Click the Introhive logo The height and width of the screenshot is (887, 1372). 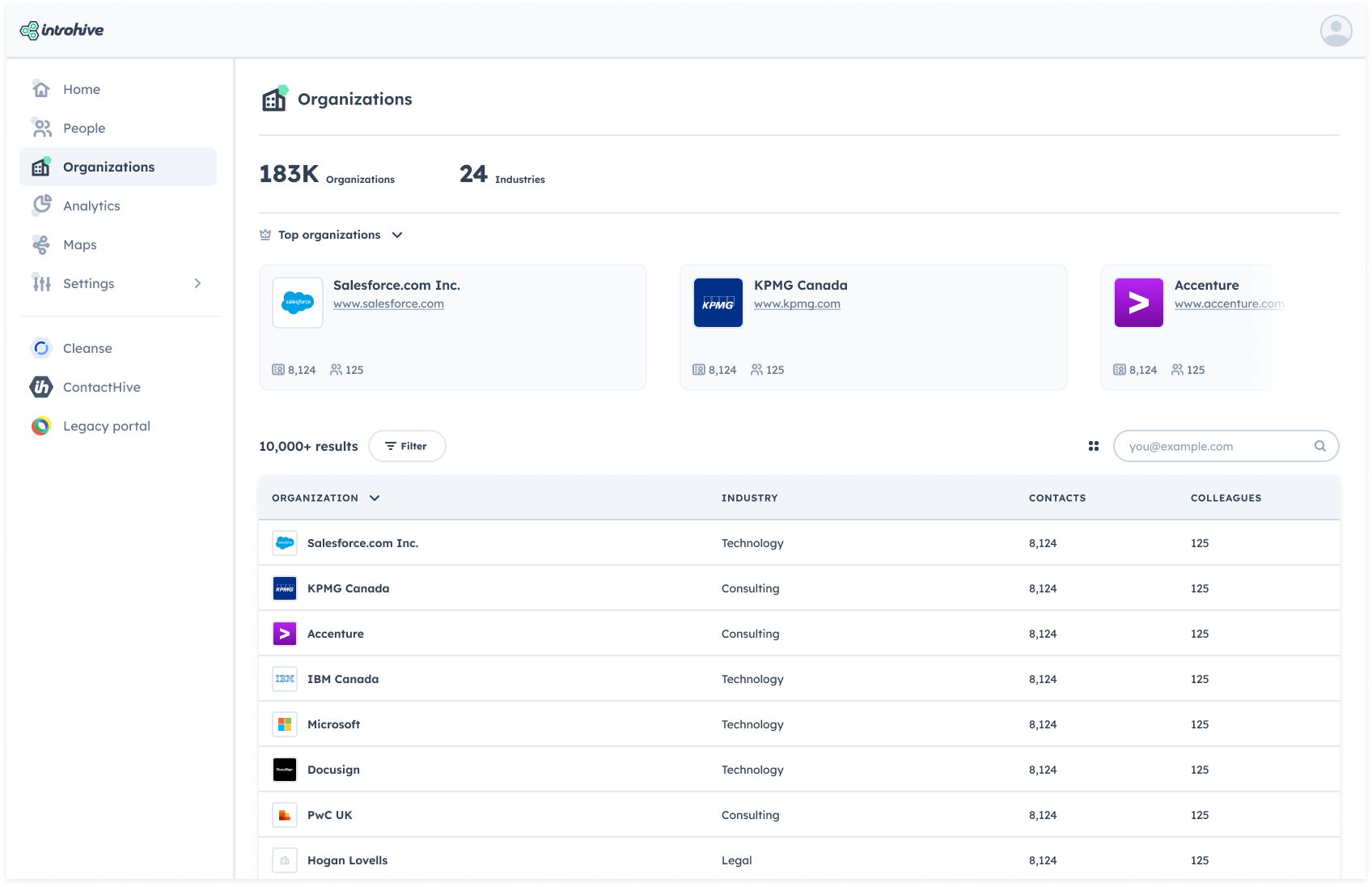61,30
